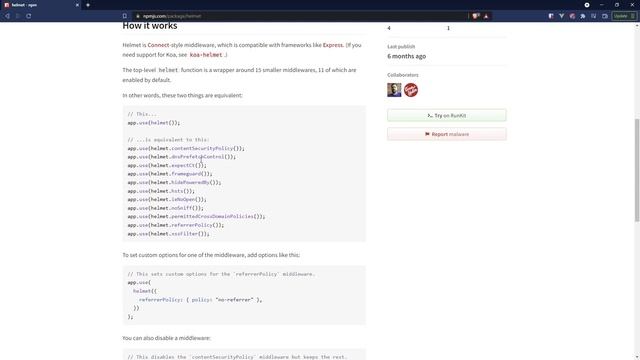Click the helmet.noSniff() code line

click(x=165, y=208)
